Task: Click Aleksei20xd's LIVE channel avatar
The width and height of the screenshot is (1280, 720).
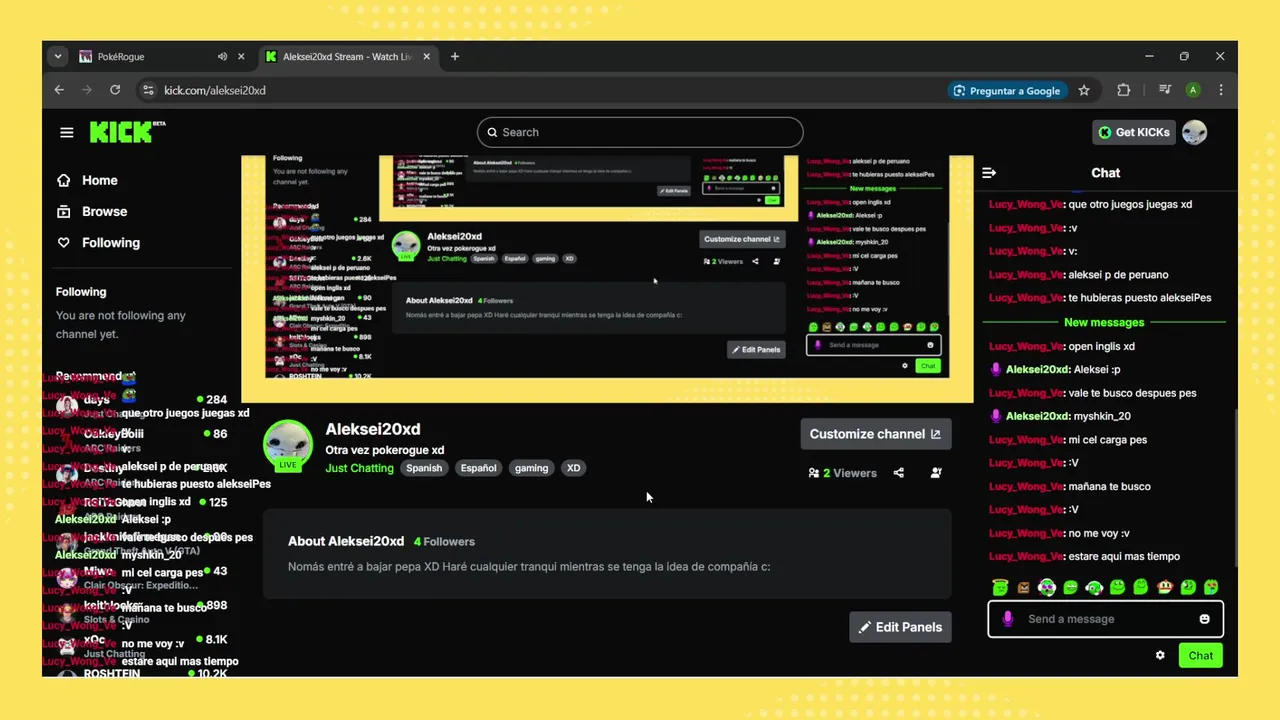Action: pyautogui.click(x=288, y=446)
